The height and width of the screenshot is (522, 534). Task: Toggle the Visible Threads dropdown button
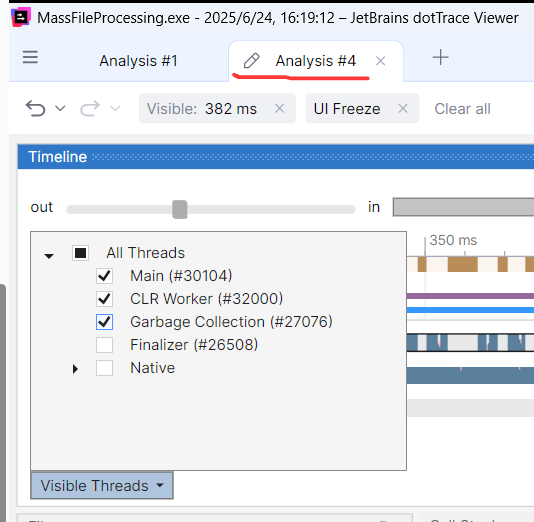pyautogui.click(x=102, y=486)
